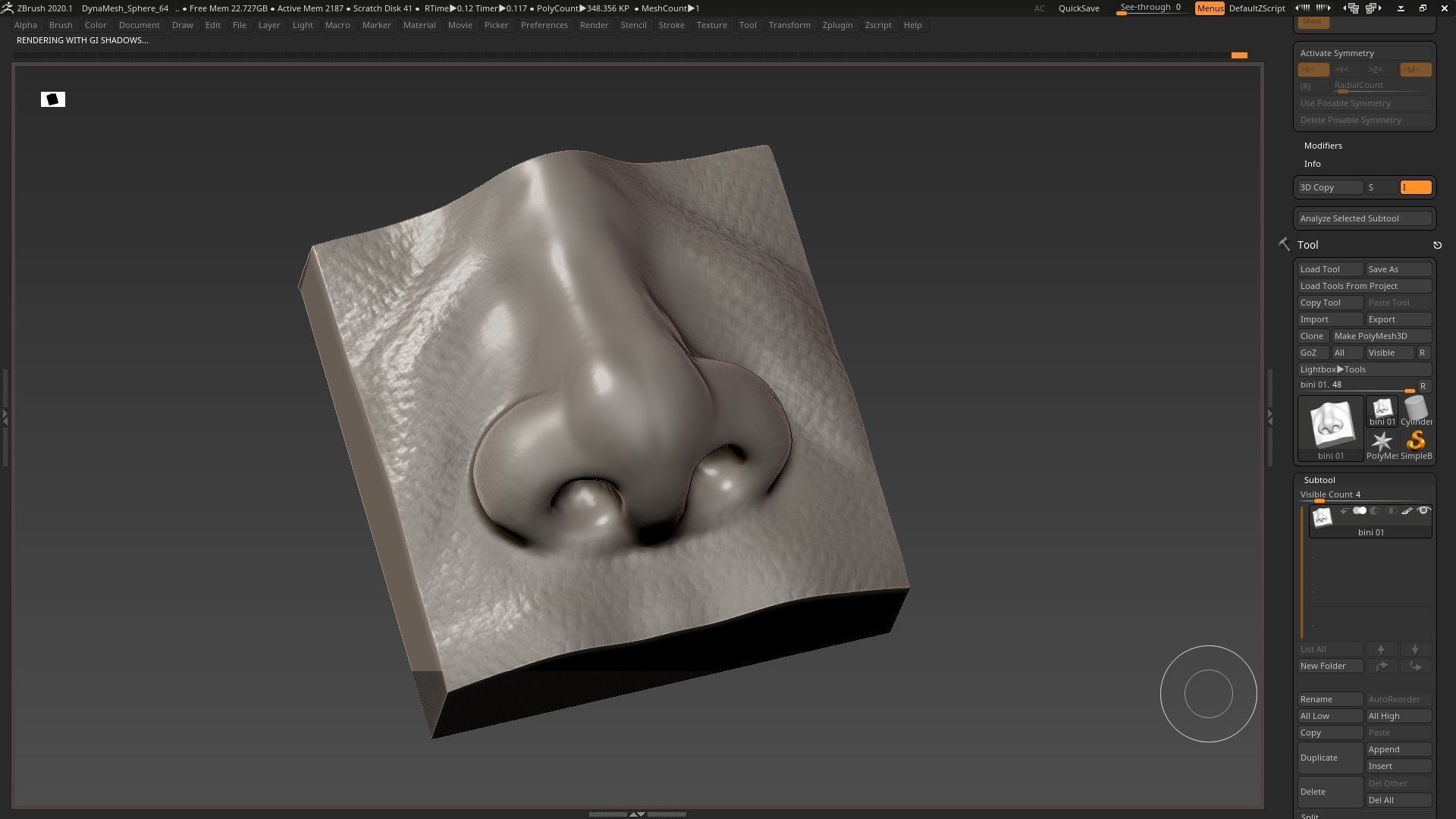This screenshot has height=819, width=1456.
Task: Expand the Modifiers section
Action: coord(1323,146)
